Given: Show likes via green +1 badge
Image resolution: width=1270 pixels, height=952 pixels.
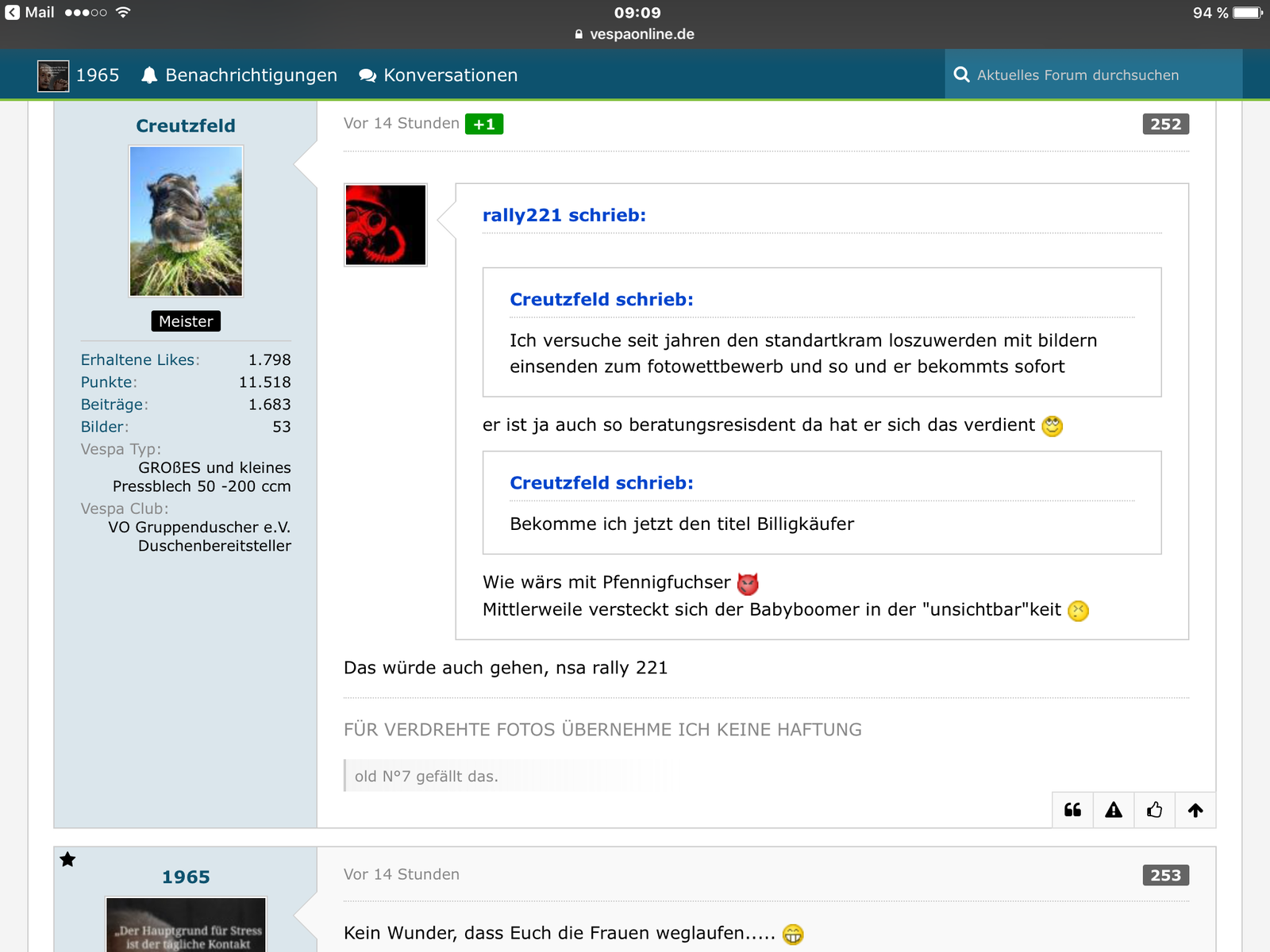Looking at the screenshot, I should click(x=483, y=125).
